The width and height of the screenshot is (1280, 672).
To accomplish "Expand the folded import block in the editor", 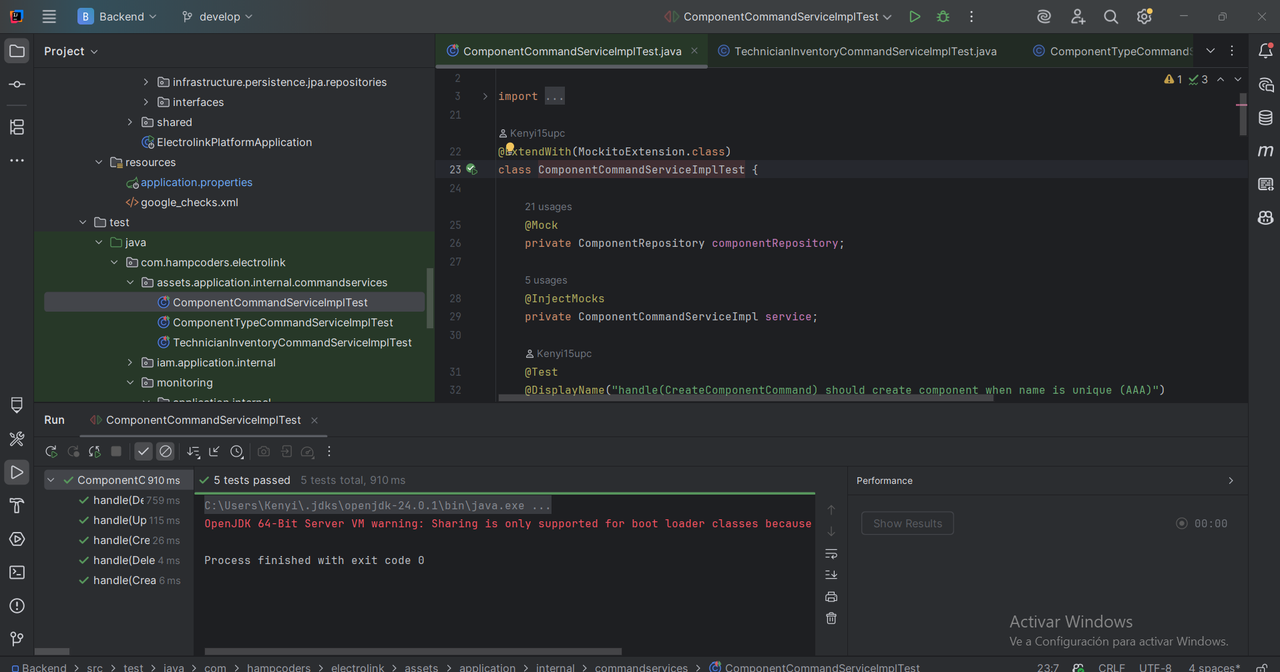I will 485,97.
